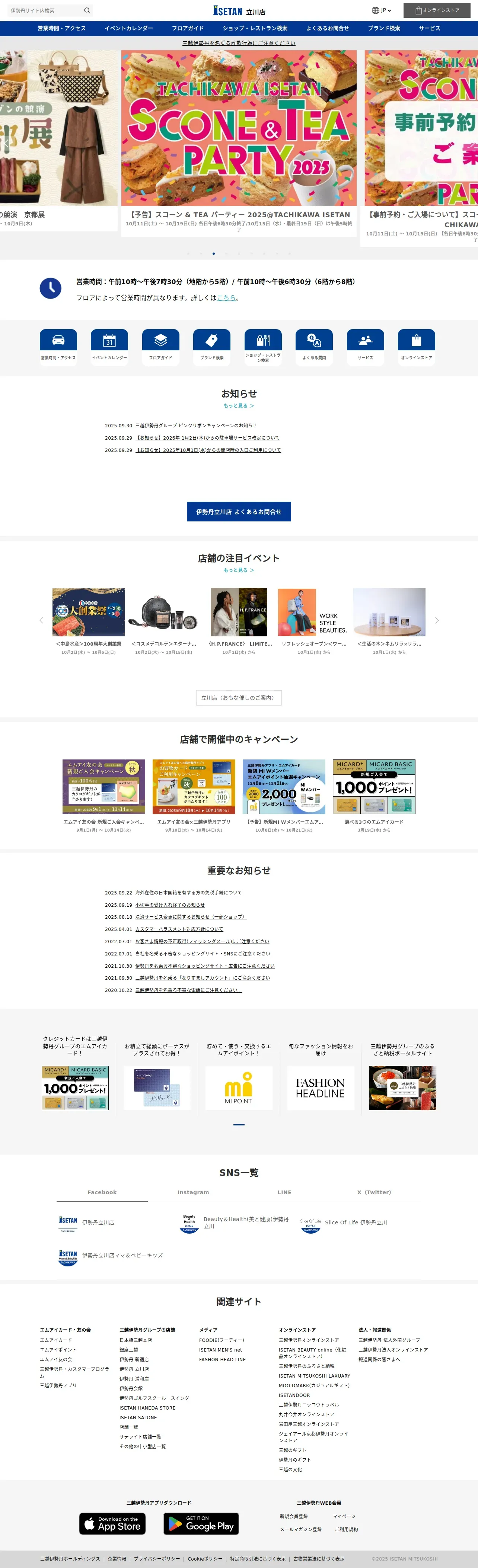Screen dimensions: 478x1568
Task: Click the FASHION HEADLINE logo card
Action: 320,1087
